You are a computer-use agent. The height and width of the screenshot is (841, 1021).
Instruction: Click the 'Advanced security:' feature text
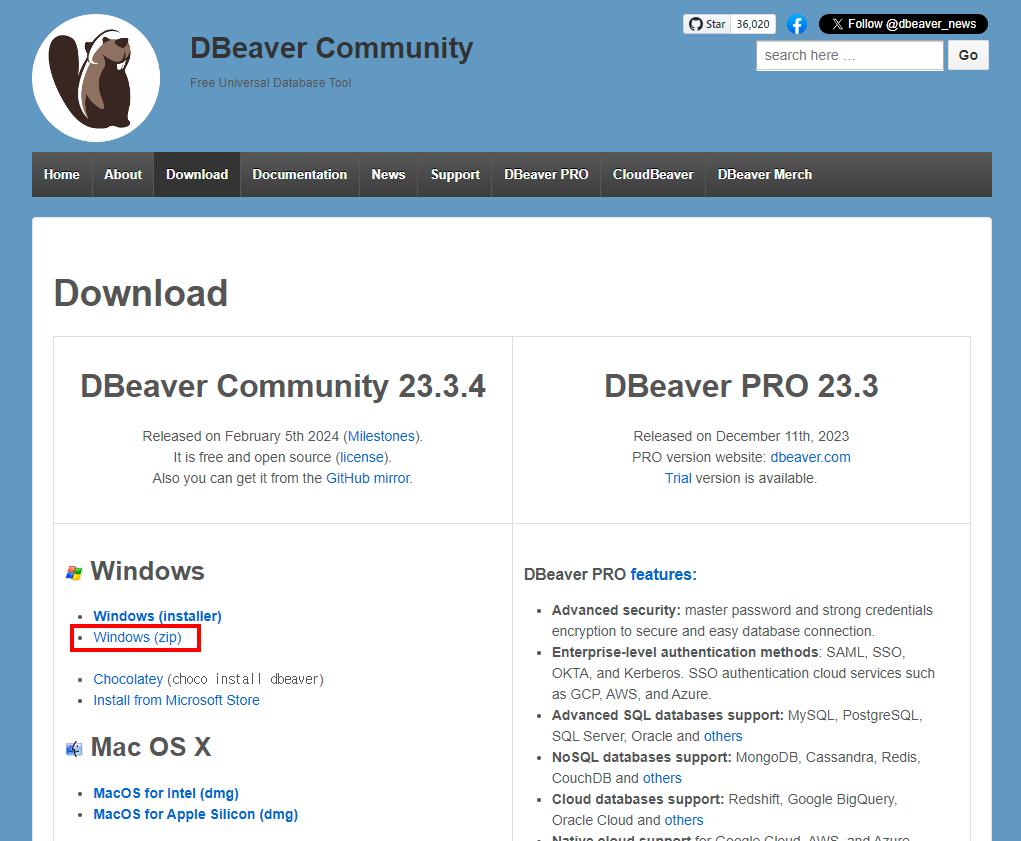point(616,610)
